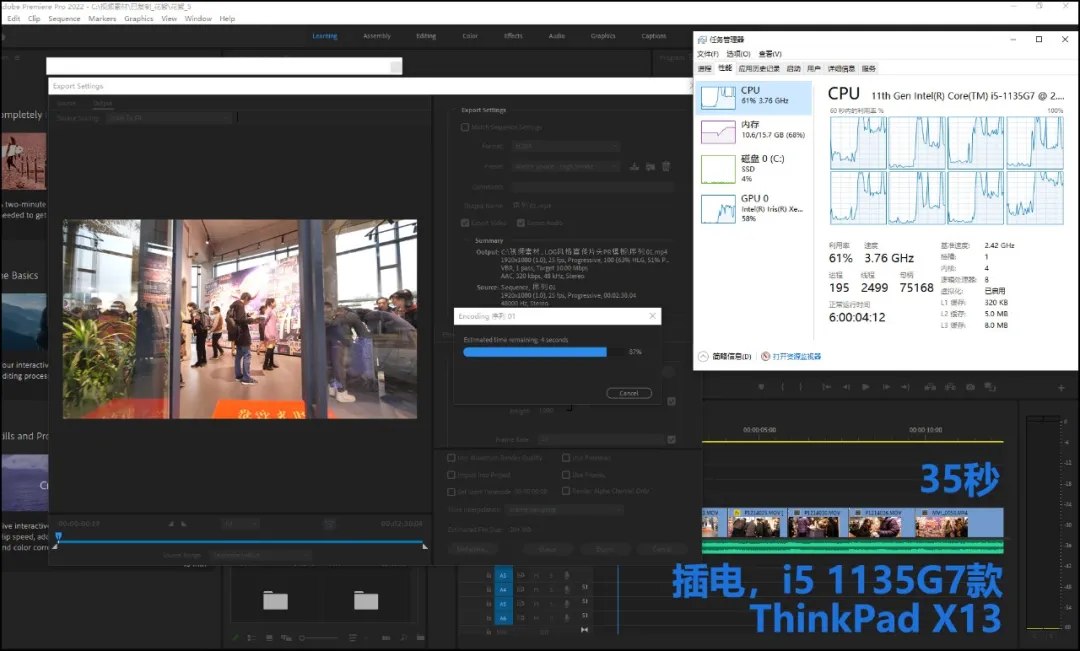The width and height of the screenshot is (1080, 651).
Task: Enable Import Into Project checkbox
Action: (x=451, y=475)
